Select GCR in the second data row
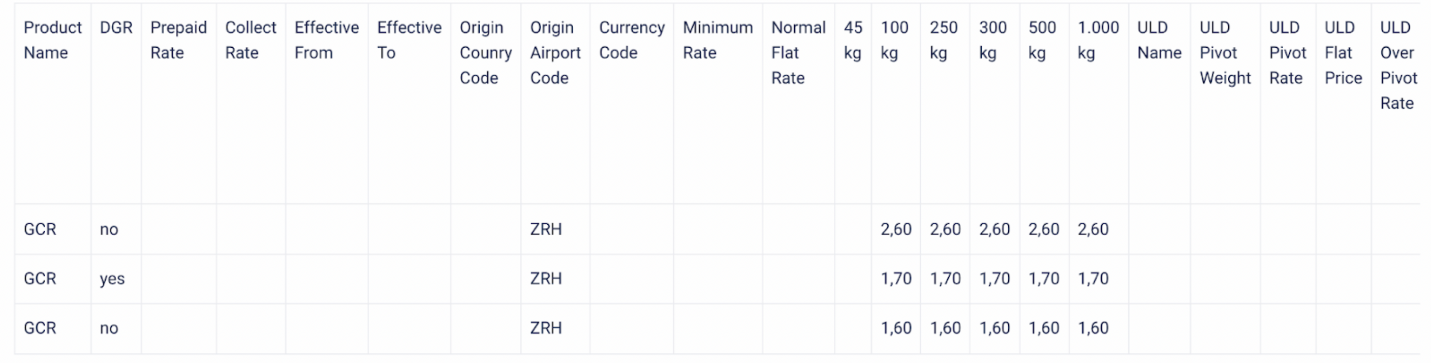 point(40,279)
